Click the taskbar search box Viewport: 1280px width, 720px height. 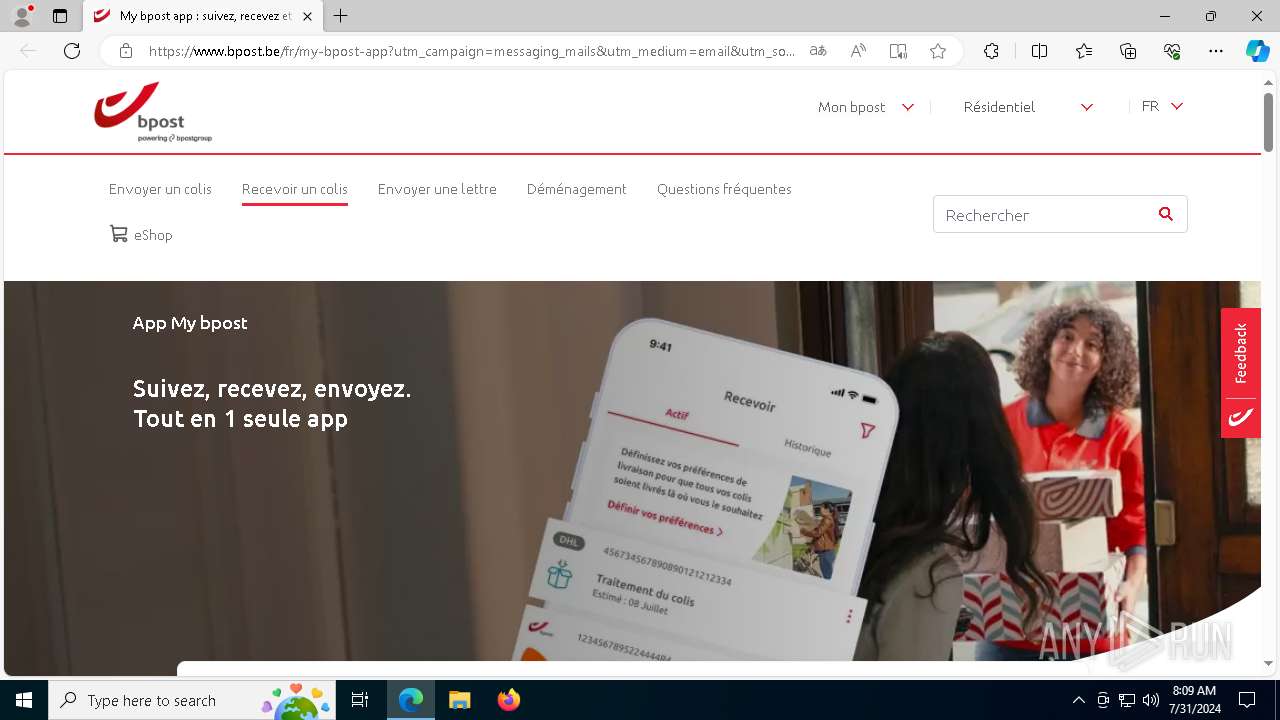point(193,700)
